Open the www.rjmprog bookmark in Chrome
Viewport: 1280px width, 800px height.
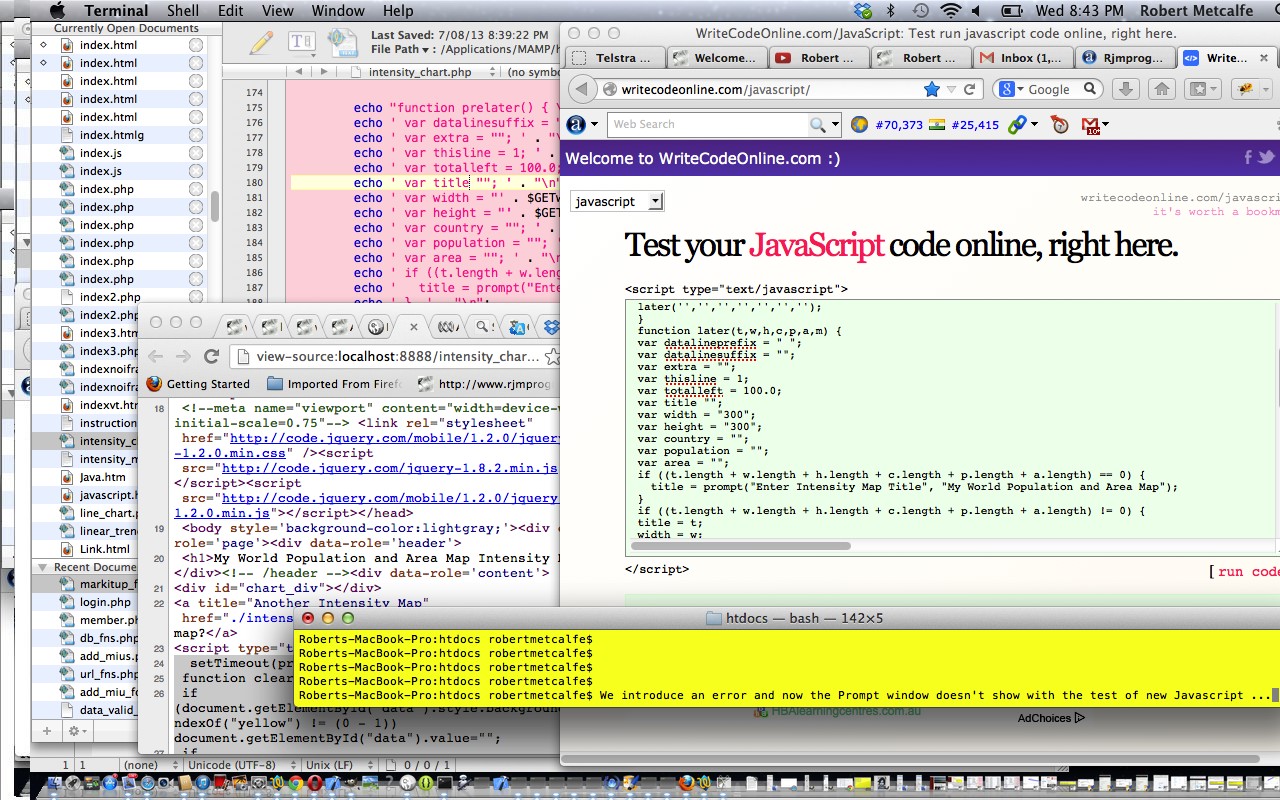486,384
